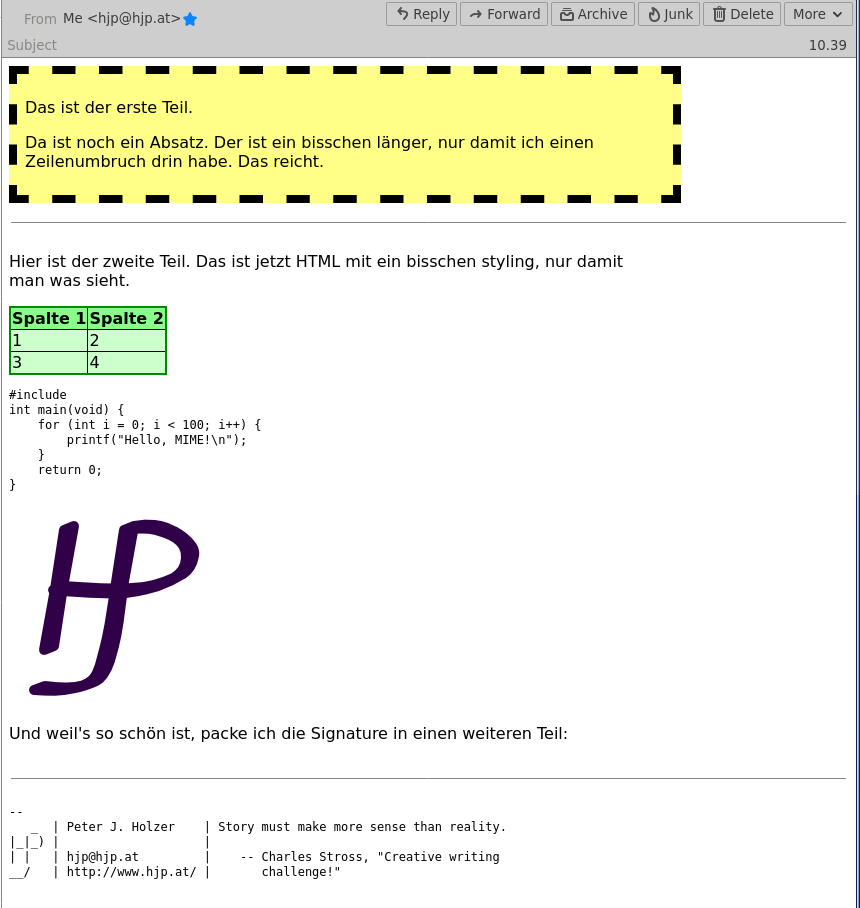Click the Subject field
Screen dimensions: 860x908
click(x=30, y=46)
